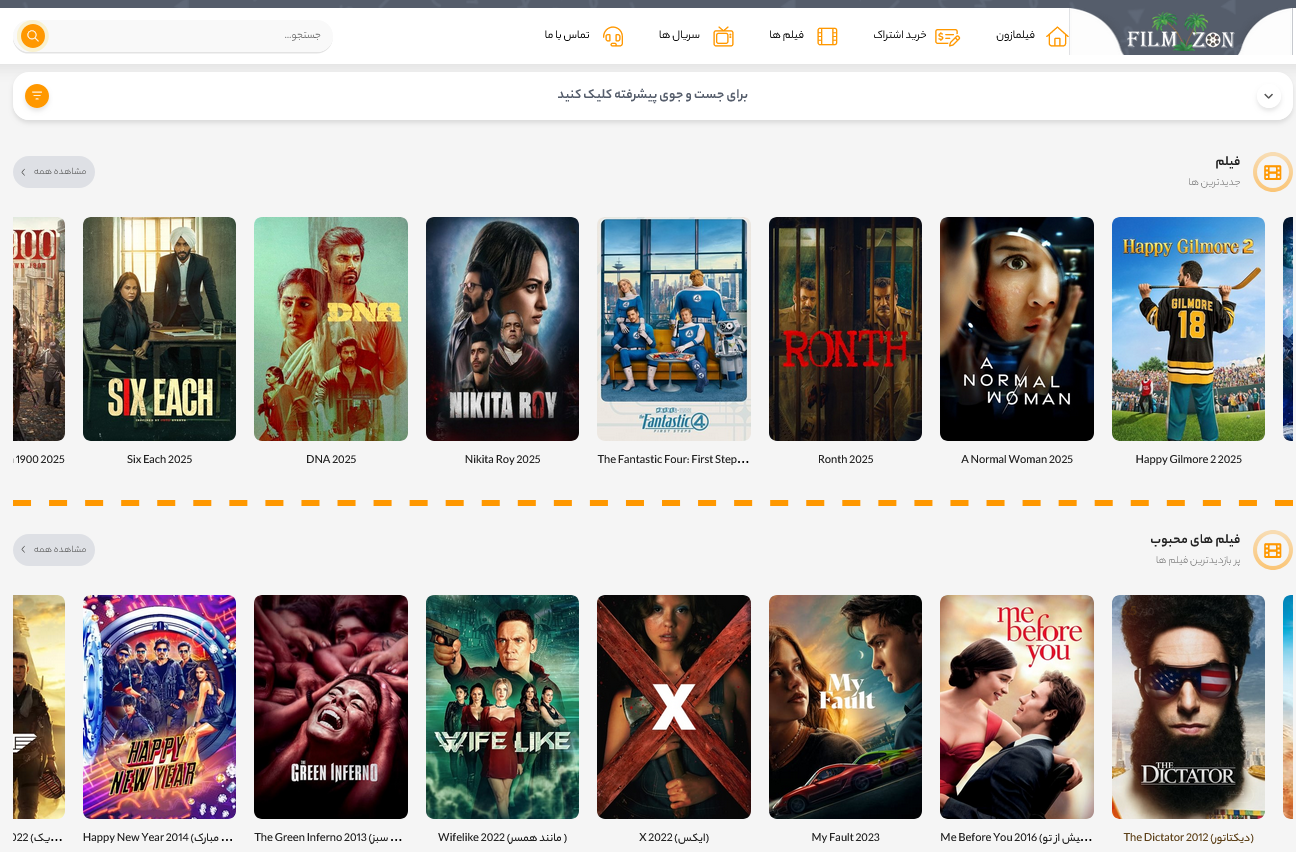
Task: Click the TV series icon in navbar
Action: click(x=723, y=37)
